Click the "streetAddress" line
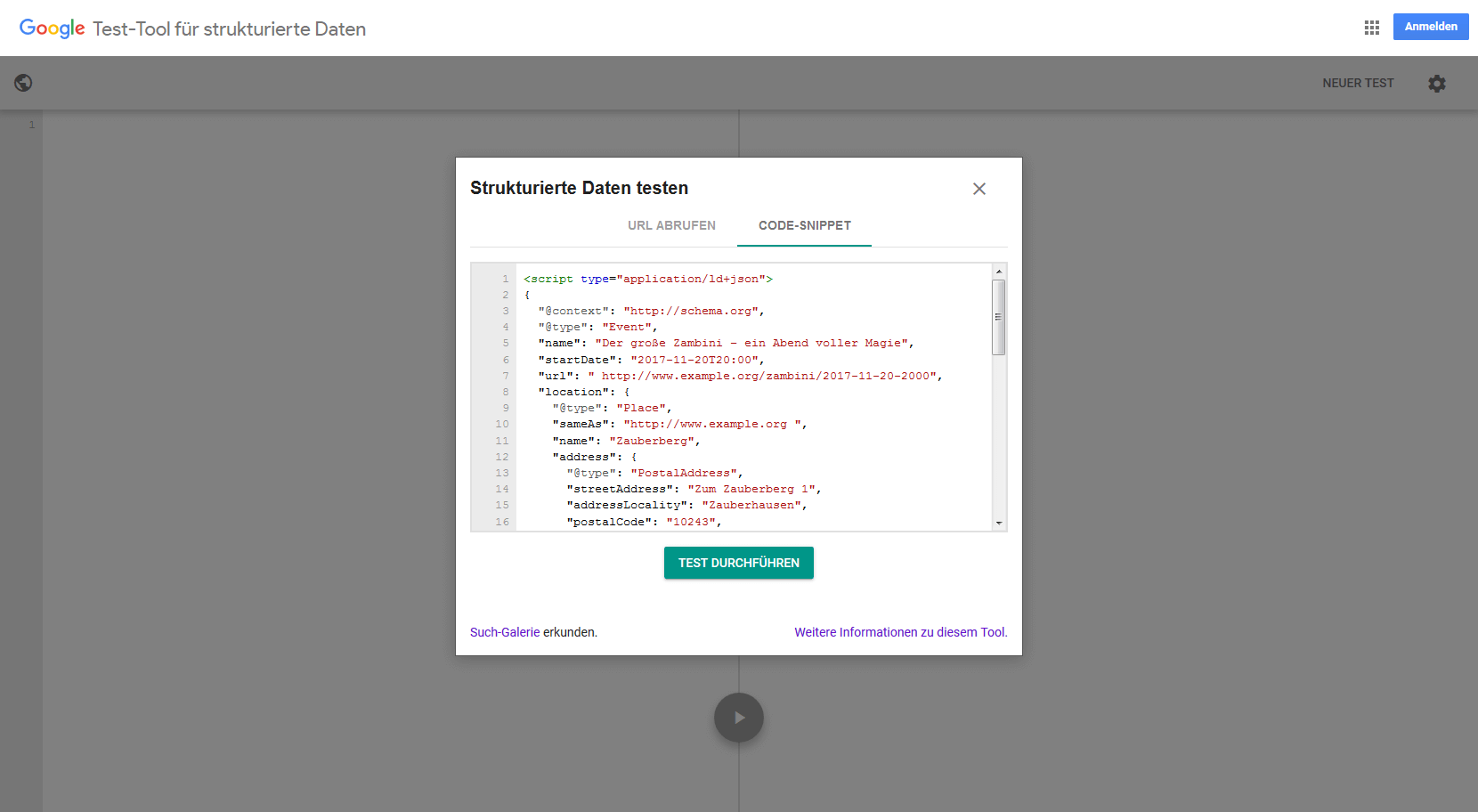Screen dimensions: 1478x812 coord(694,489)
